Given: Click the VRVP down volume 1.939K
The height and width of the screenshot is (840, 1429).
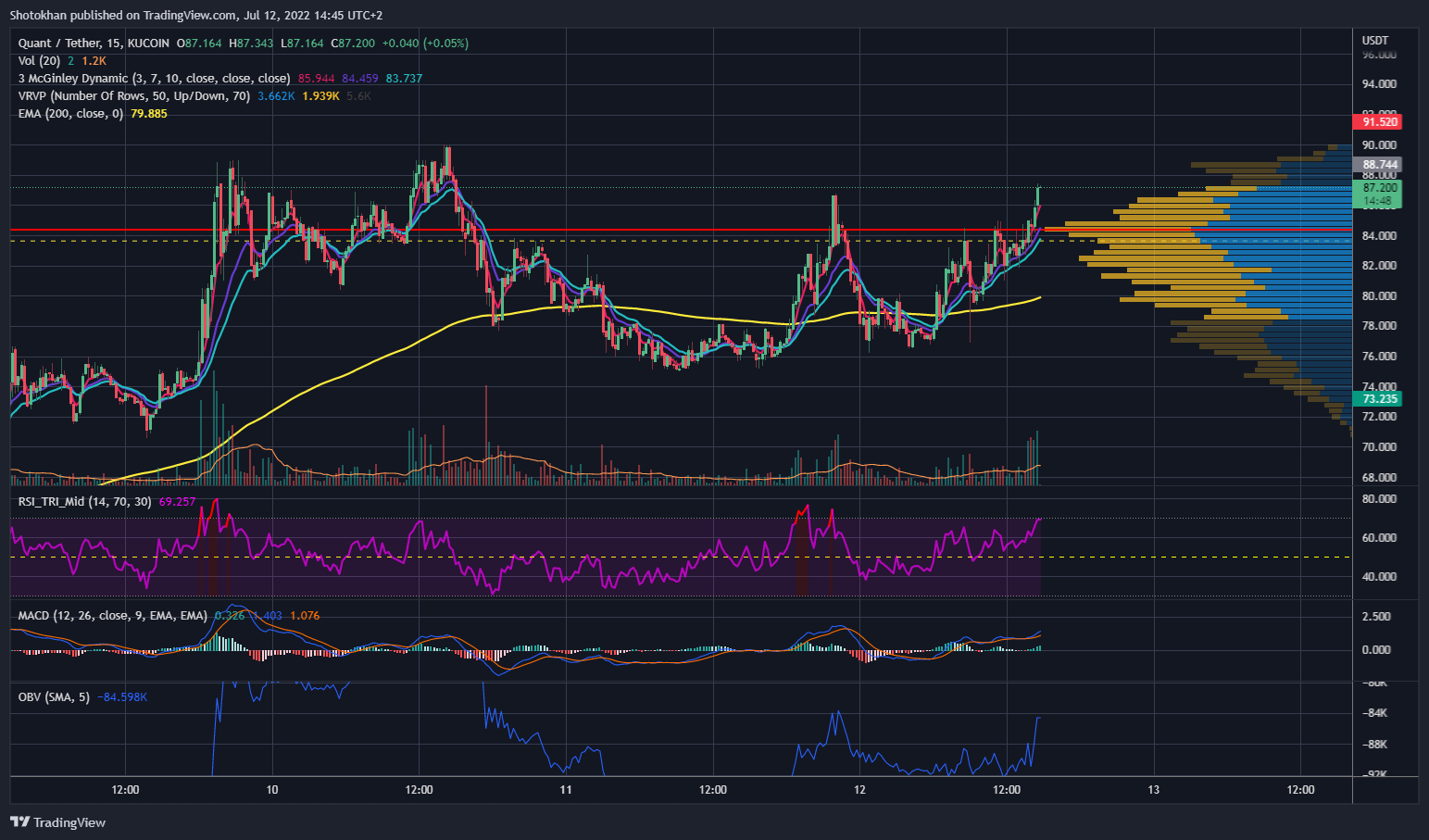Looking at the screenshot, I should (321, 96).
